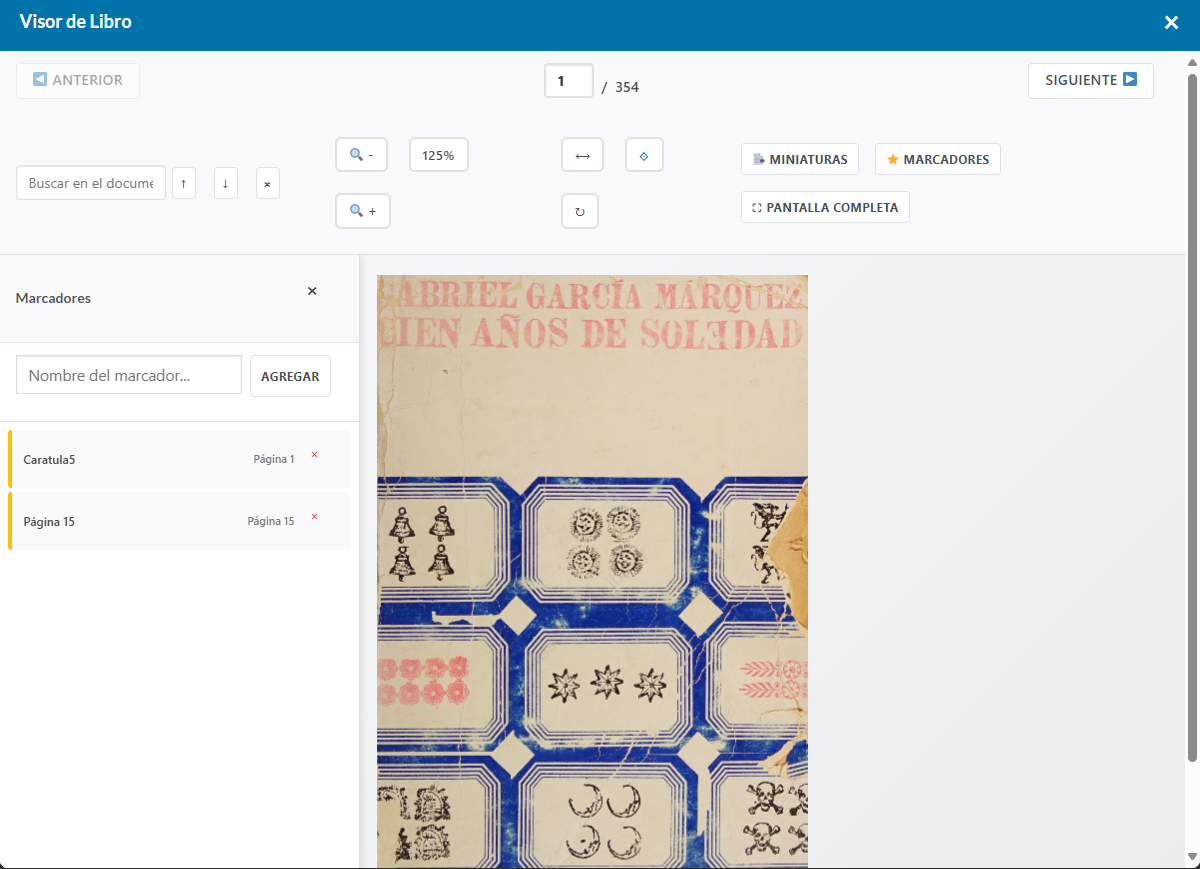The width and height of the screenshot is (1200, 869).
Task: Clear the document search with x icon
Action: click(x=267, y=184)
